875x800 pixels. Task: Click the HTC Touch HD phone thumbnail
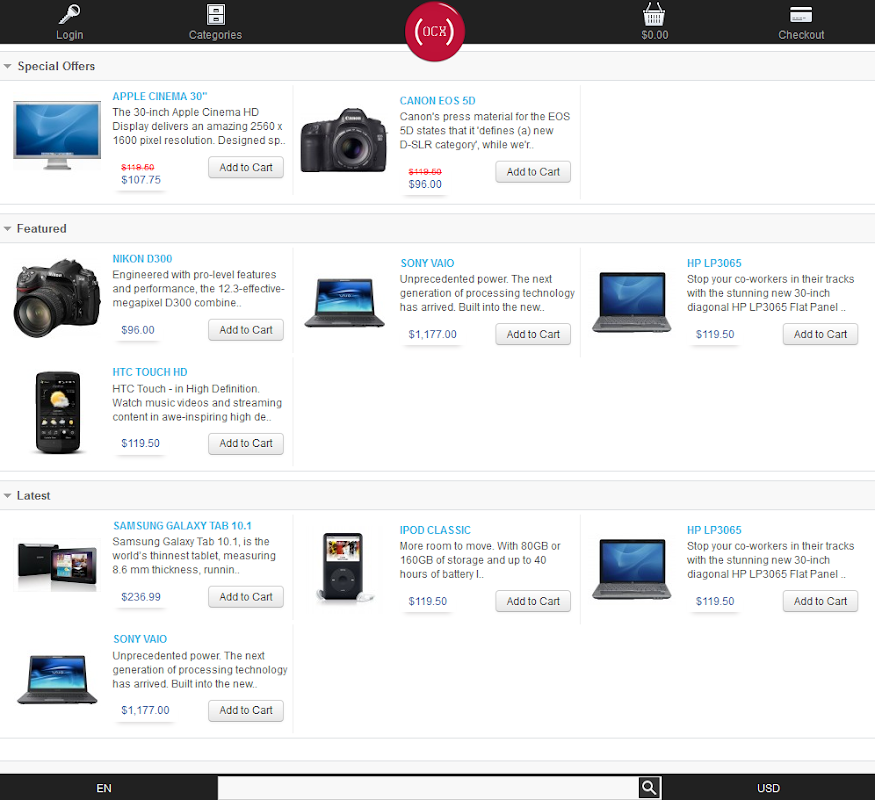click(58, 412)
